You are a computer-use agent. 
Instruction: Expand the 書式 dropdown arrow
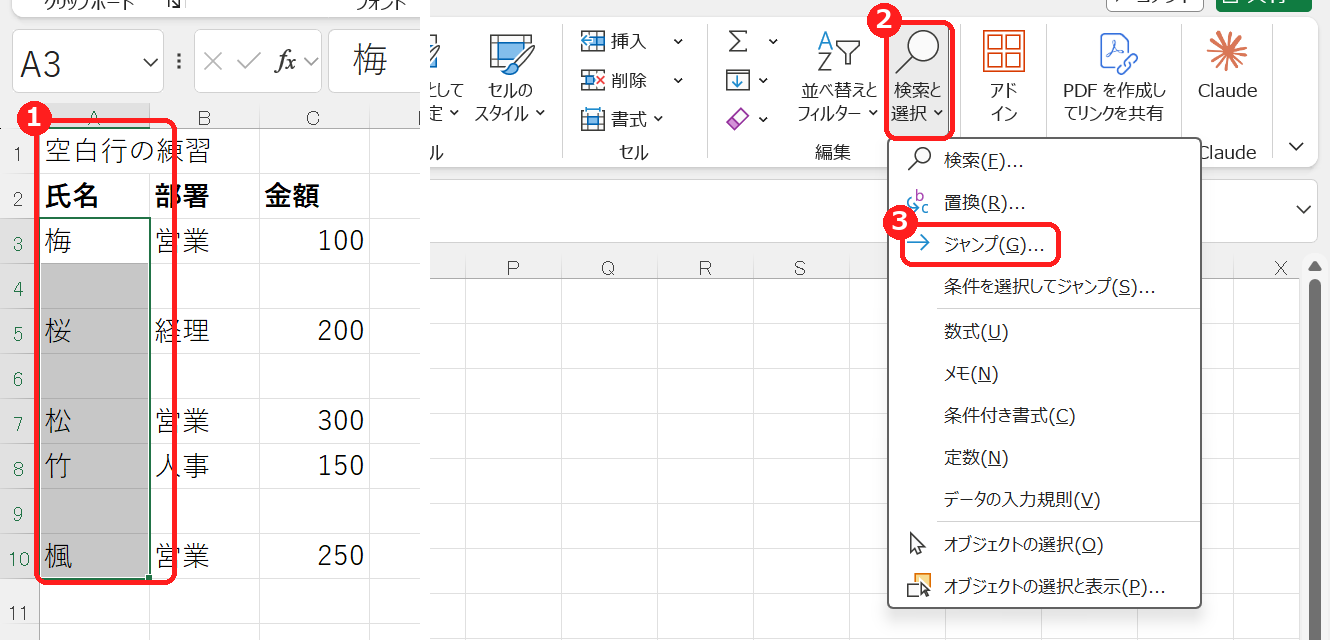point(658,119)
